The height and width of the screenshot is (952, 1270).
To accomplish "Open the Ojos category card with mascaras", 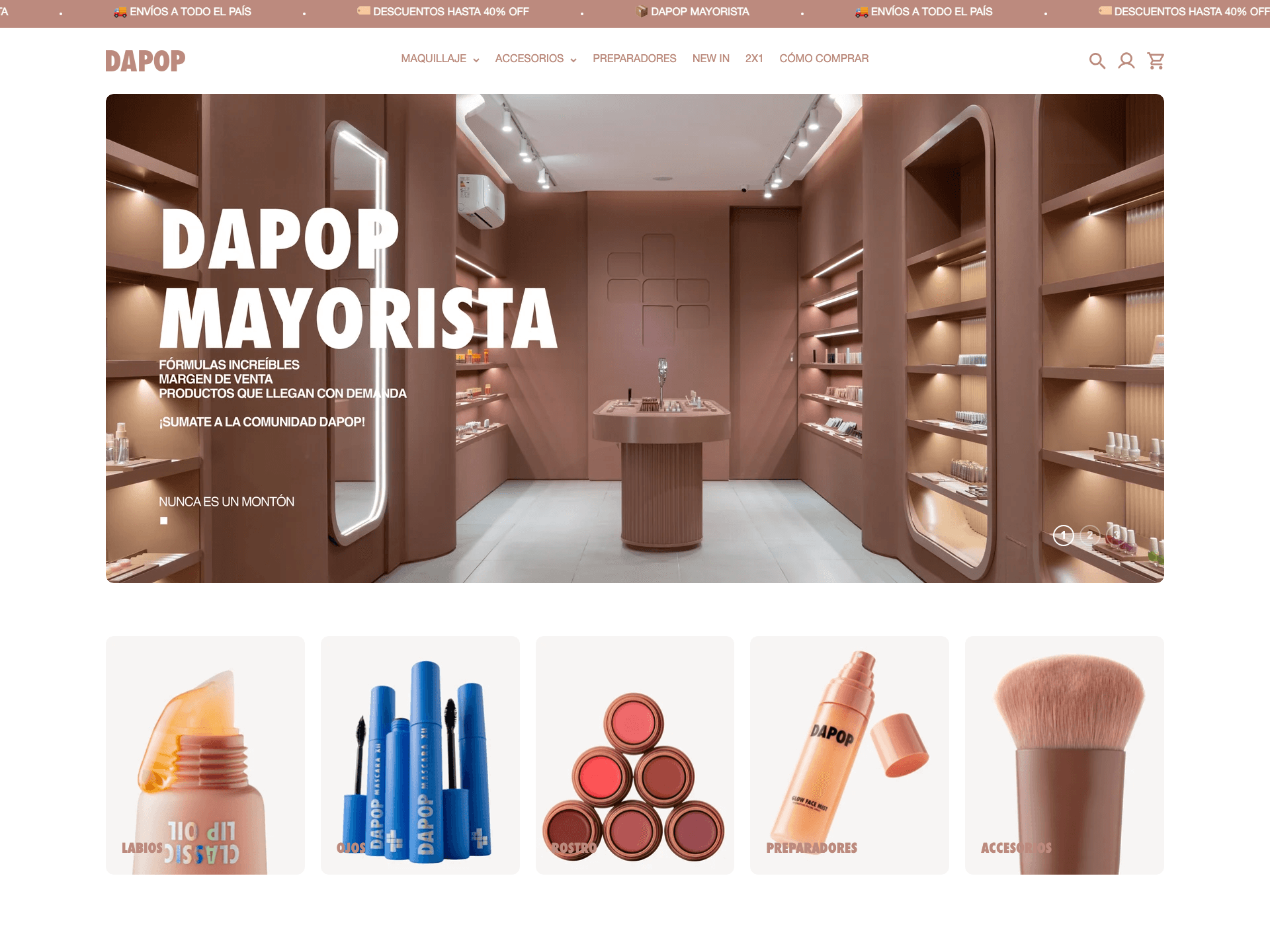I will pyautogui.click(x=420, y=755).
